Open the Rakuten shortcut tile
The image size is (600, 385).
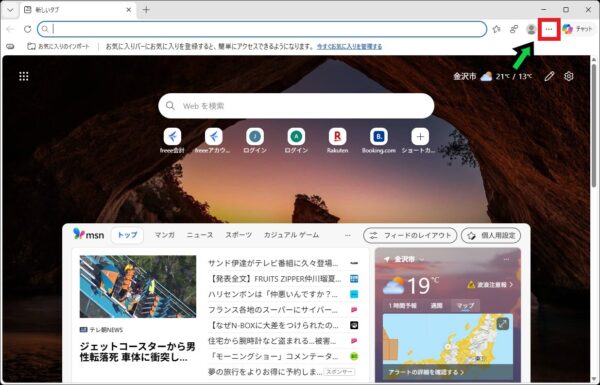click(338, 141)
